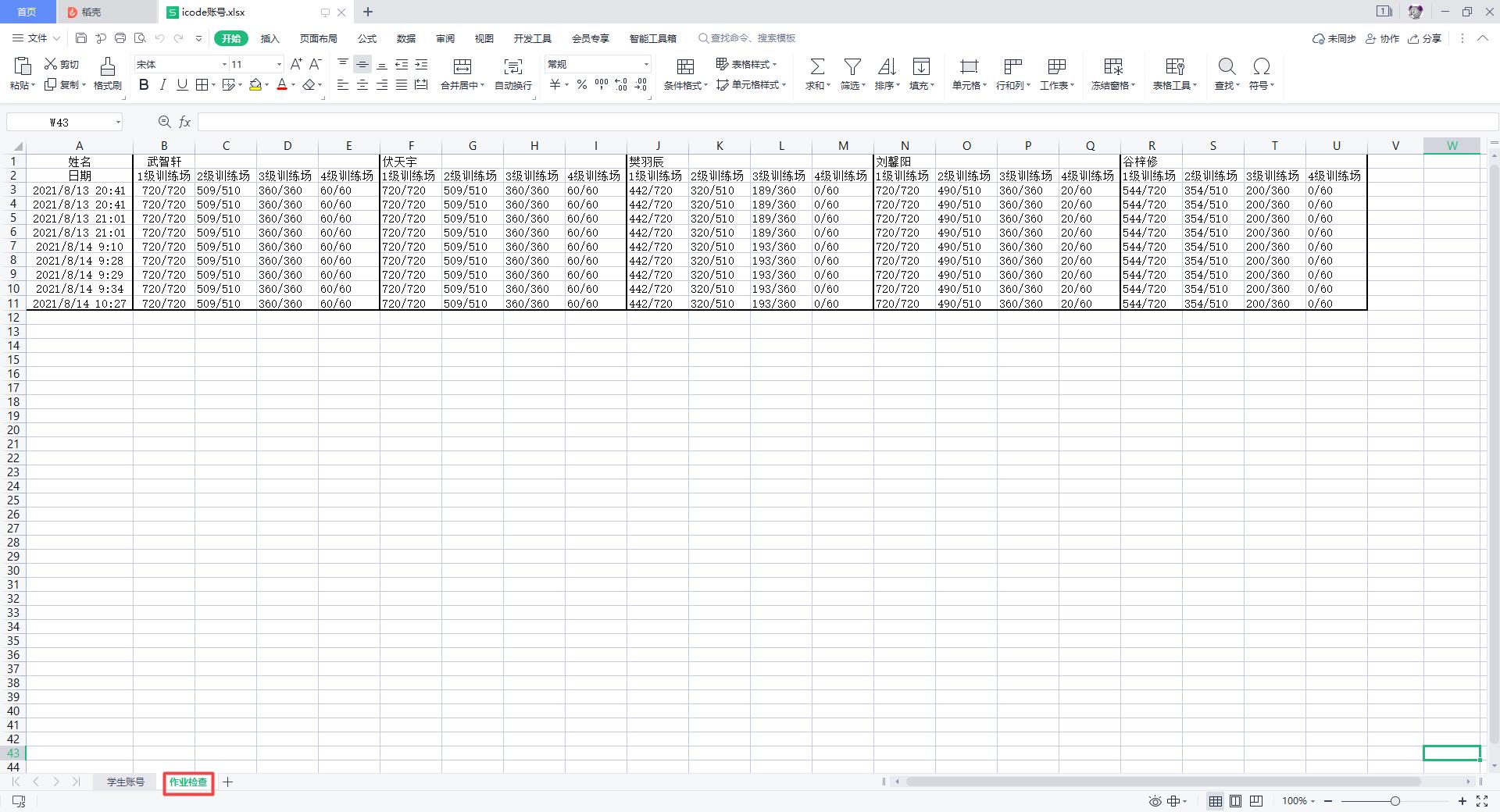Add a new sheet with the plus button
Image resolution: width=1500 pixels, height=812 pixels.
tap(227, 782)
